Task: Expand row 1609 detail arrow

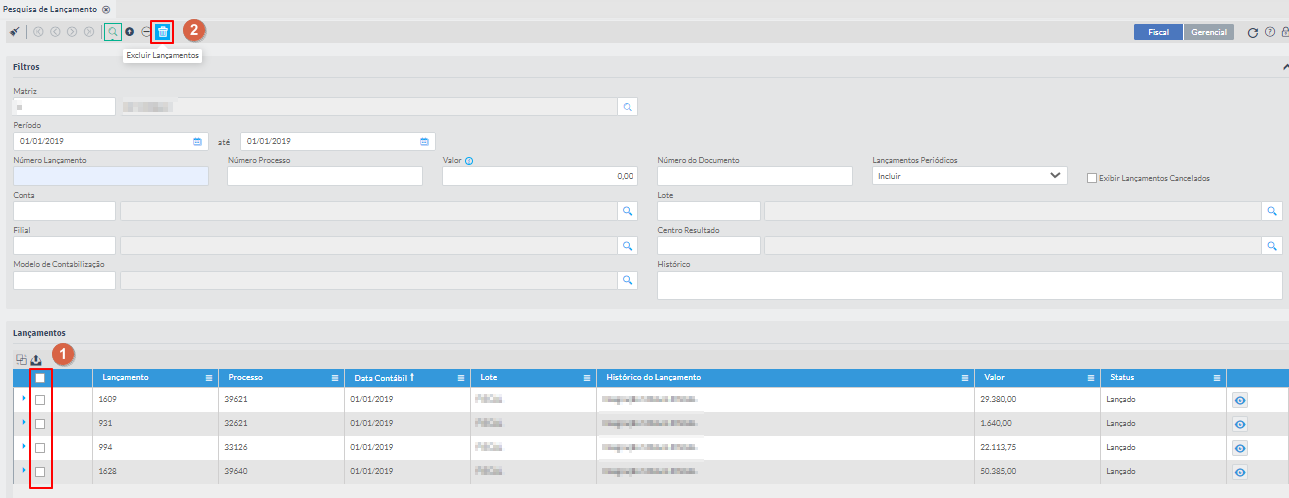Action: click(23, 399)
